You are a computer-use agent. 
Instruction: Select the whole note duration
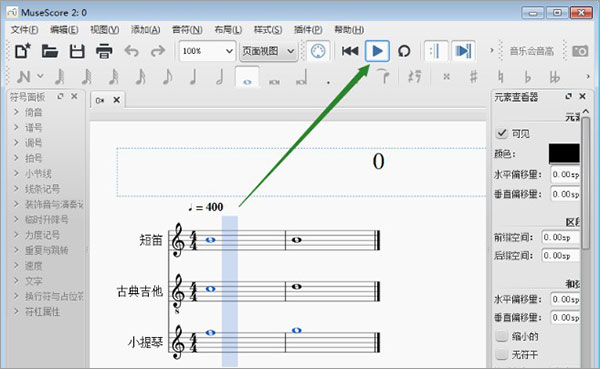247,77
